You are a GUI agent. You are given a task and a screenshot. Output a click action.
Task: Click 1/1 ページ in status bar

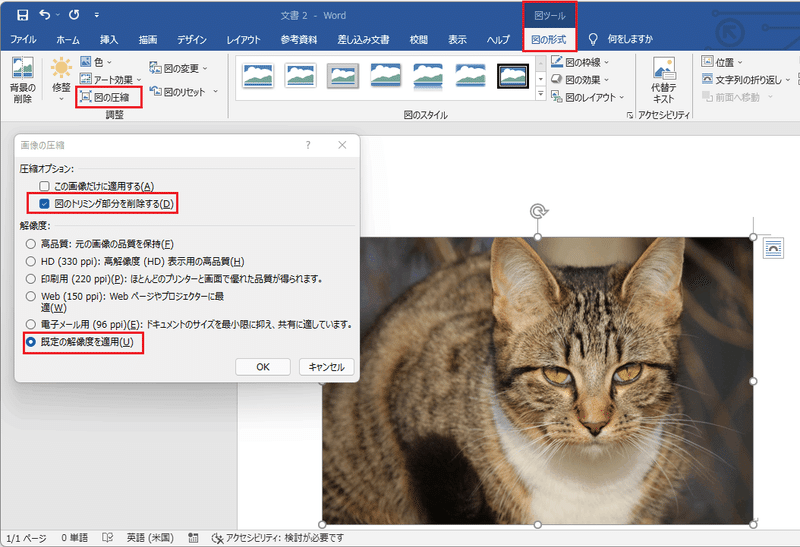pyautogui.click(x=26, y=538)
